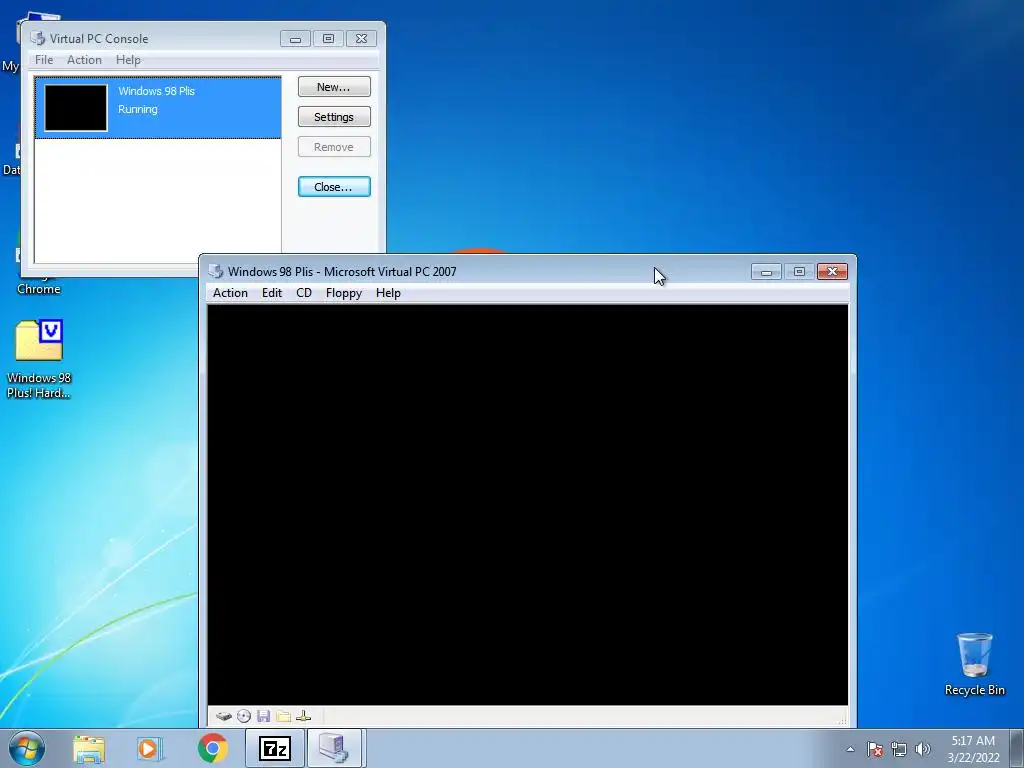
Task: Click the network adapter status icon in VM window
Action: 303,716
